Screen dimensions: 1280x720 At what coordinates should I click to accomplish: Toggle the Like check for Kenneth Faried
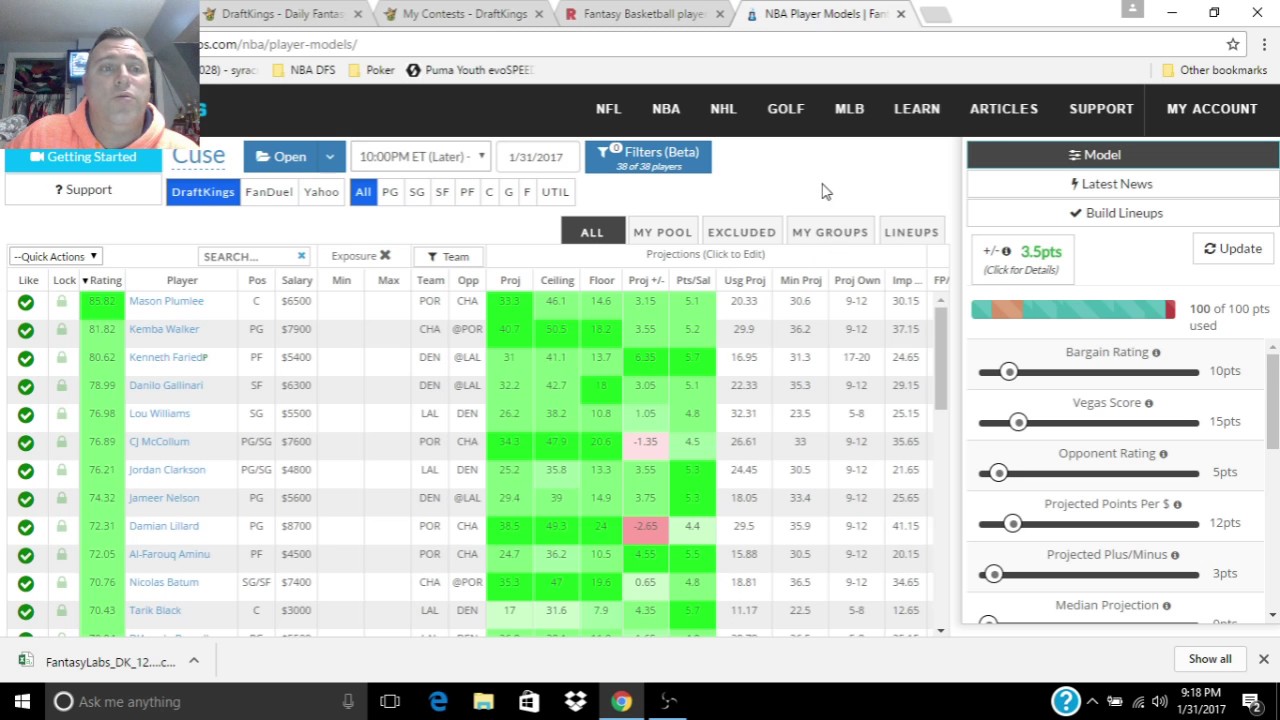pos(26,358)
